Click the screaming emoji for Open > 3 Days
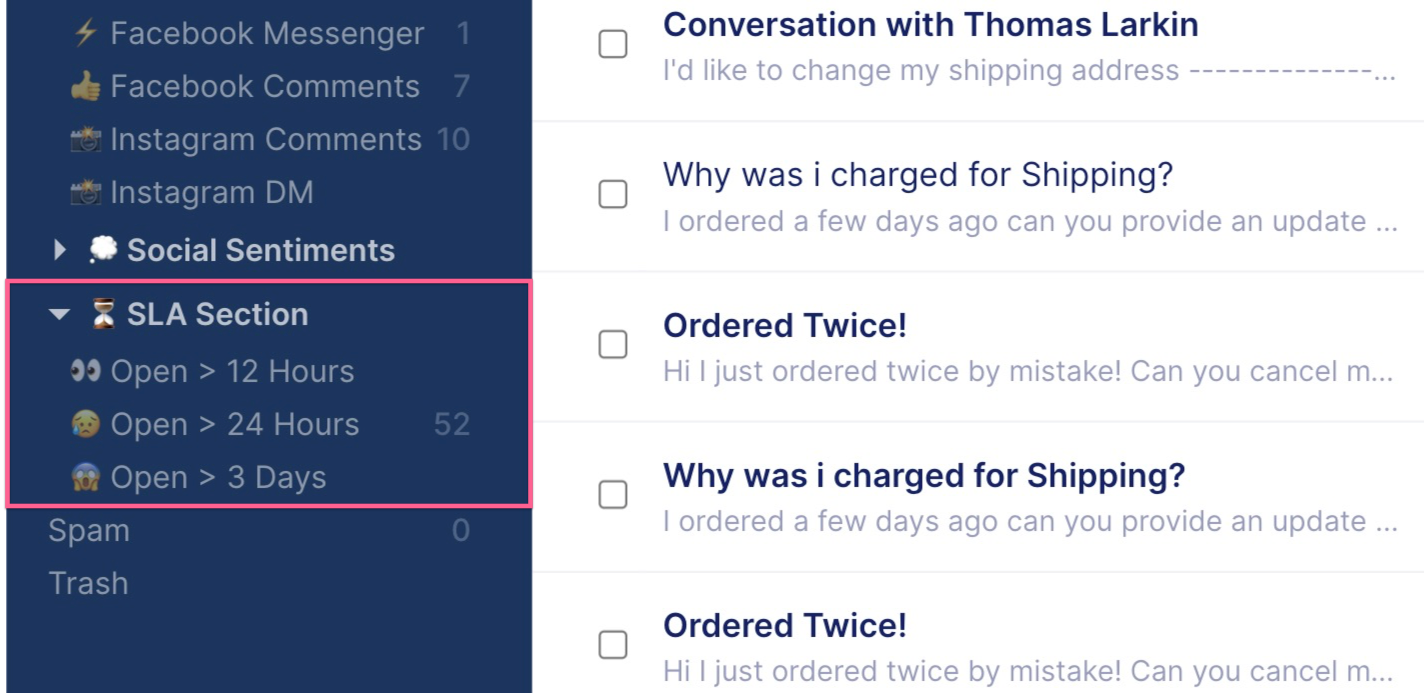 point(86,477)
